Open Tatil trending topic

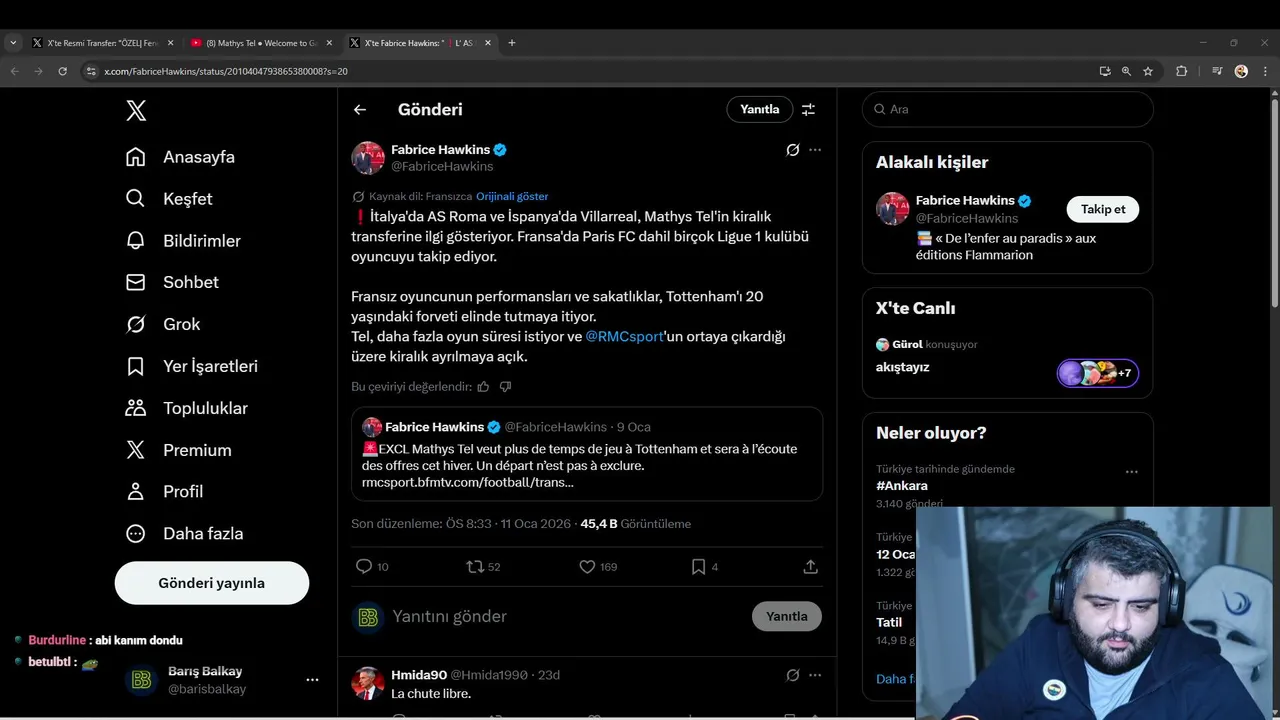click(889, 623)
